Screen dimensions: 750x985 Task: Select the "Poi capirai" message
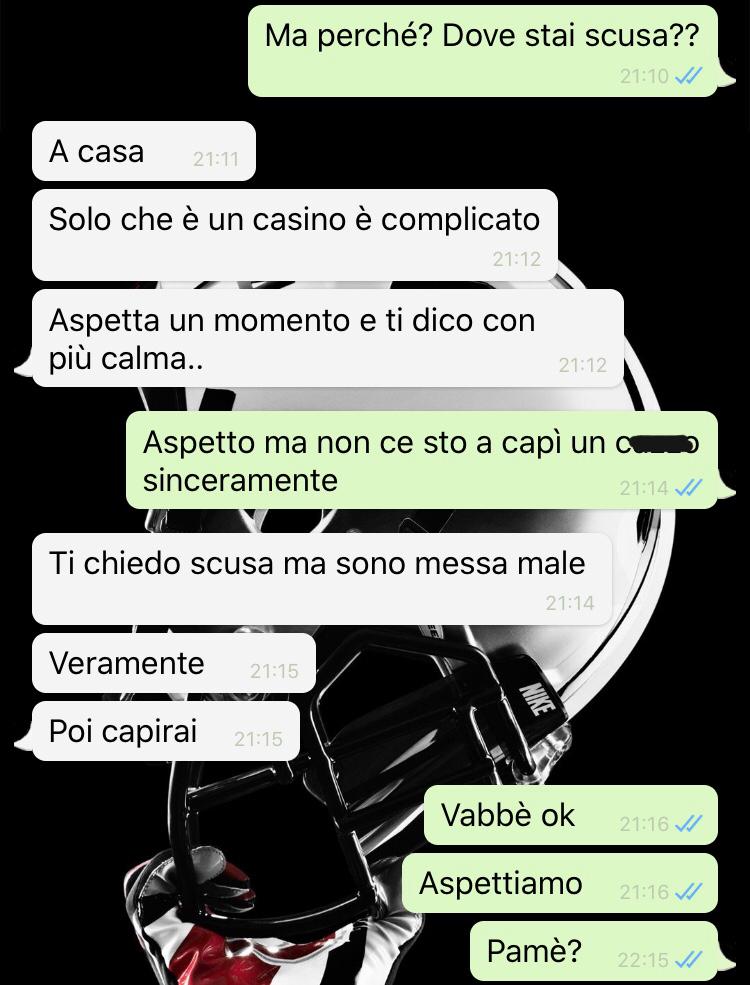click(166, 731)
